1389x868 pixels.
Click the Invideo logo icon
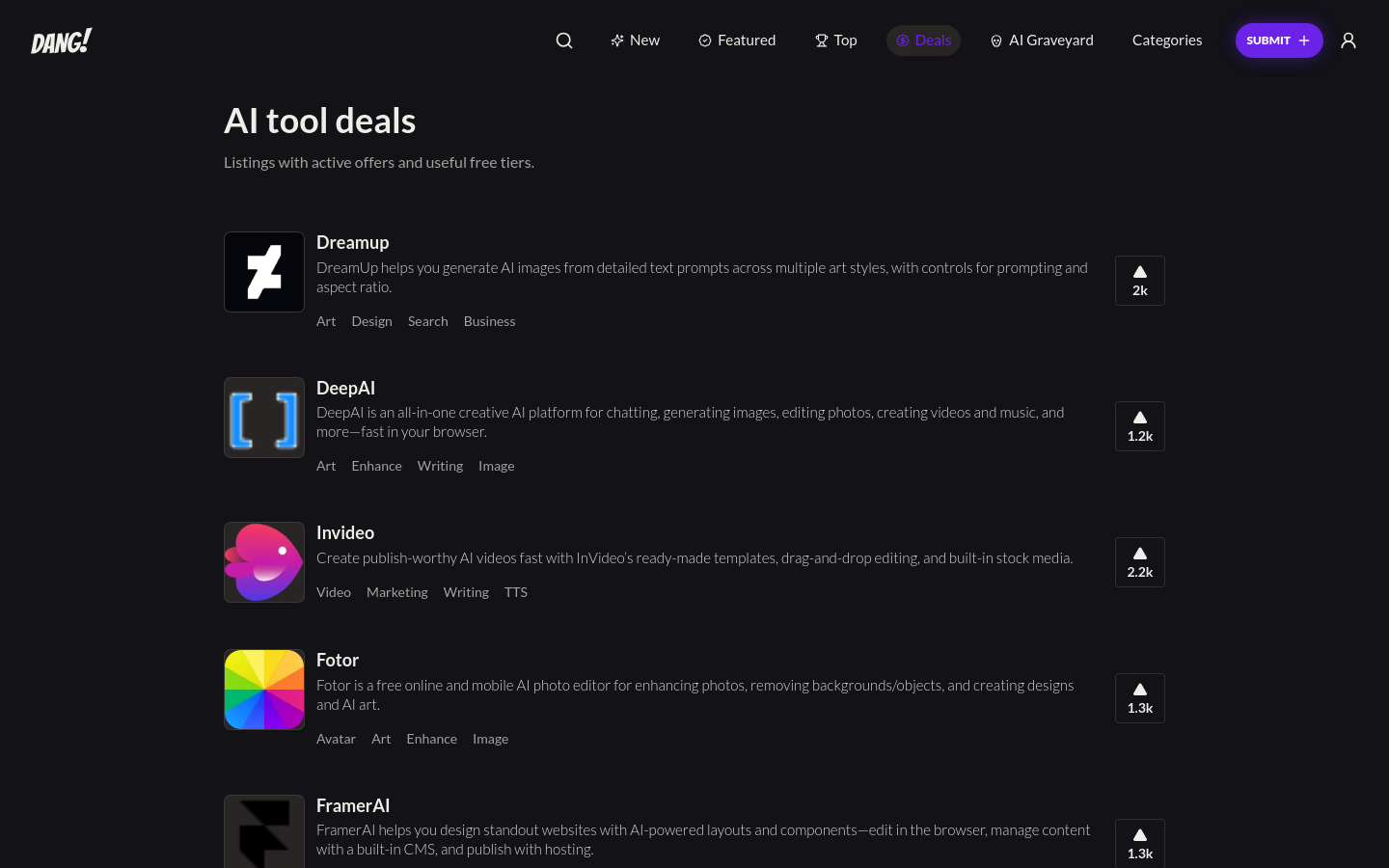tap(264, 562)
